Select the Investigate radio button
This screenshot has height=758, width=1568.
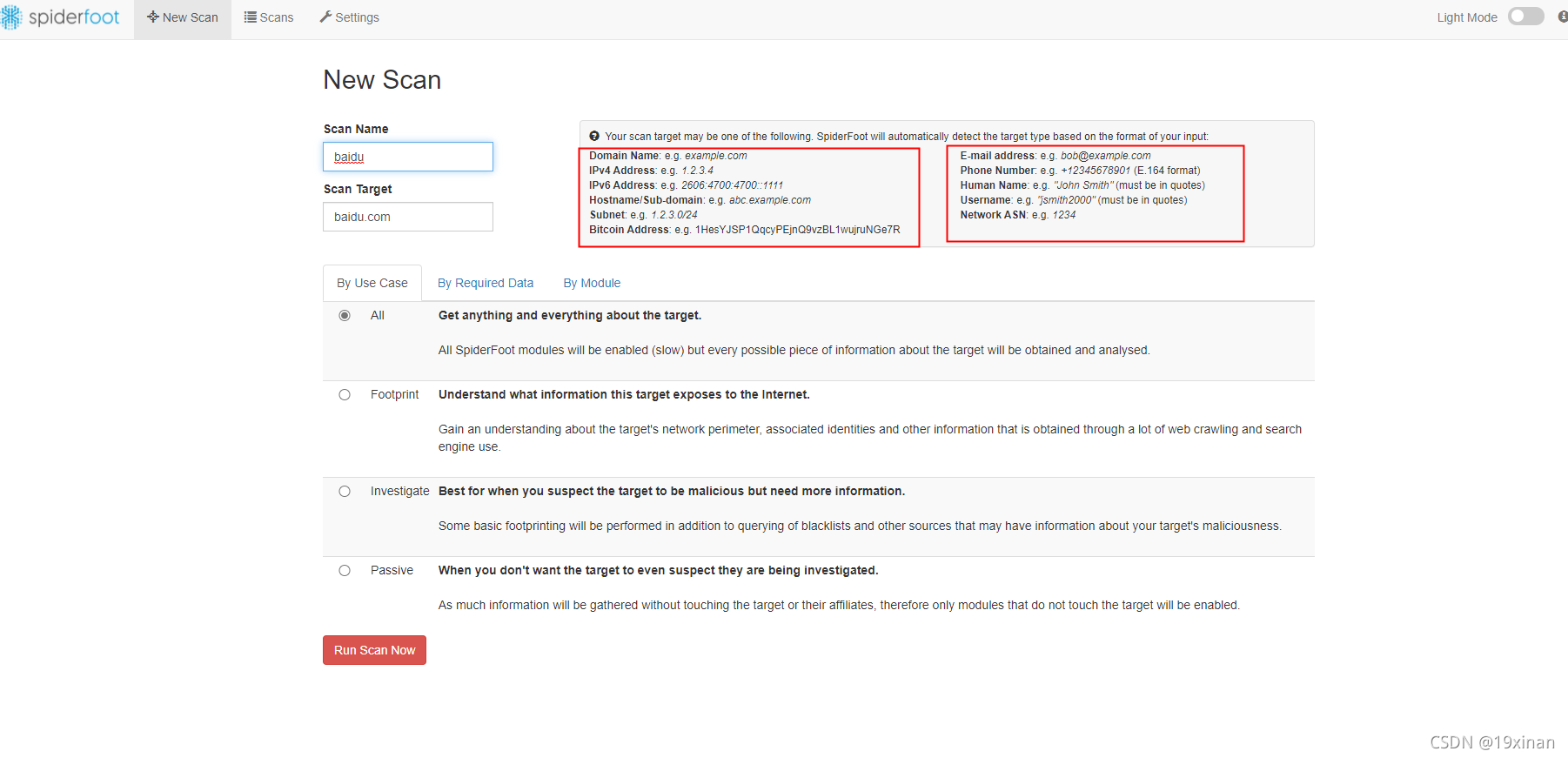345,492
